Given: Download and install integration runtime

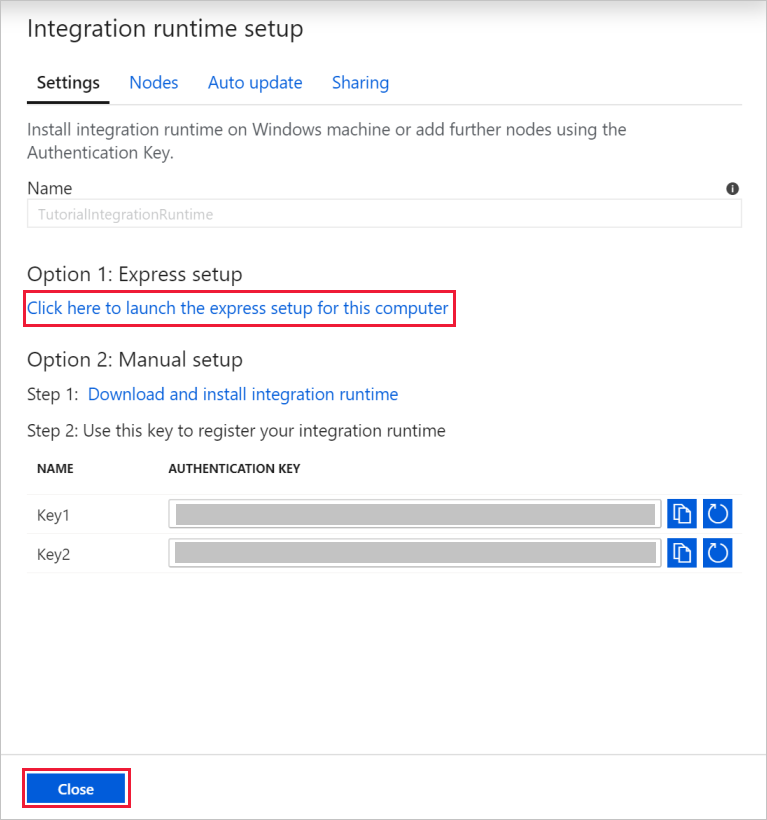Looking at the screenshot, I should (x=243, y=394).
